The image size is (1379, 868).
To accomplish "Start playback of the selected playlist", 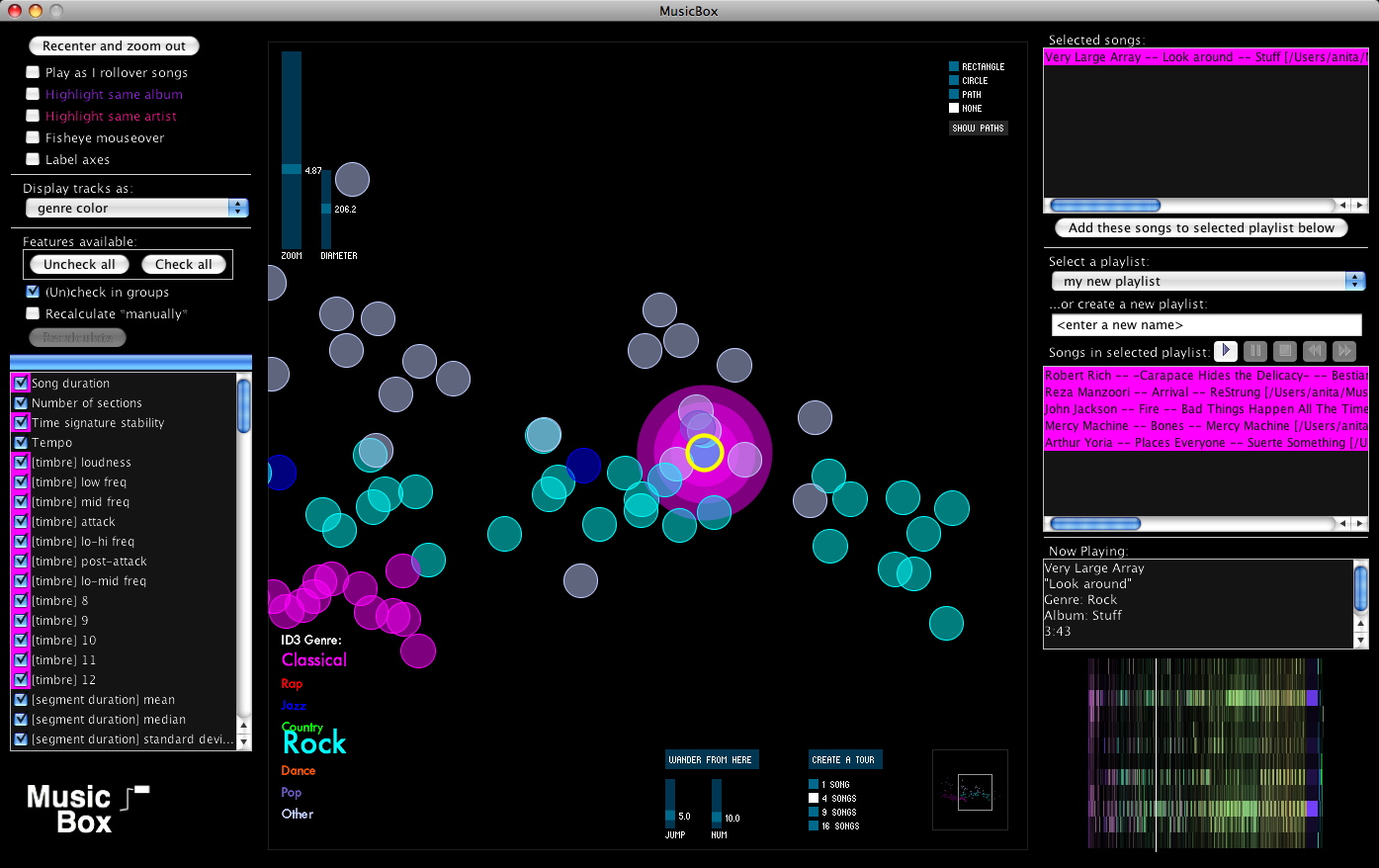I will point(1225,351).
